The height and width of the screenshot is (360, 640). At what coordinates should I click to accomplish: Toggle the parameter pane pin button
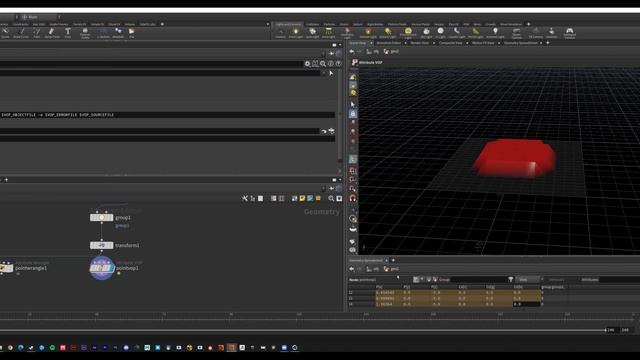[x=331, y=53]
